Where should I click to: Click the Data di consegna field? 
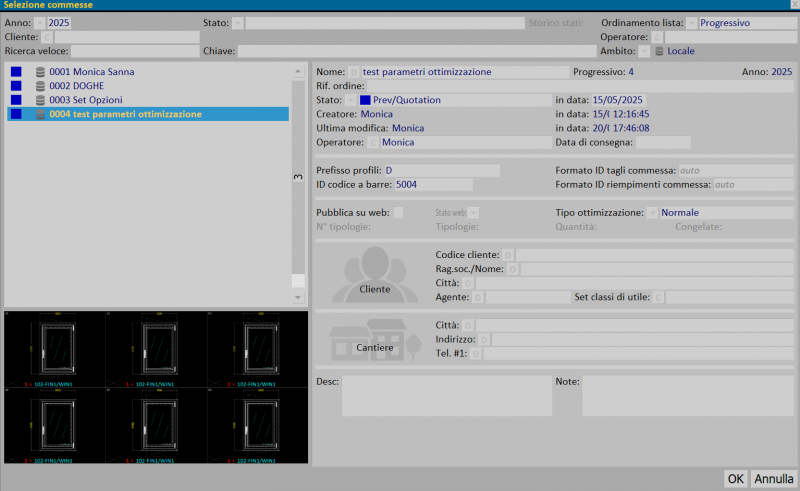click(663, 142)
